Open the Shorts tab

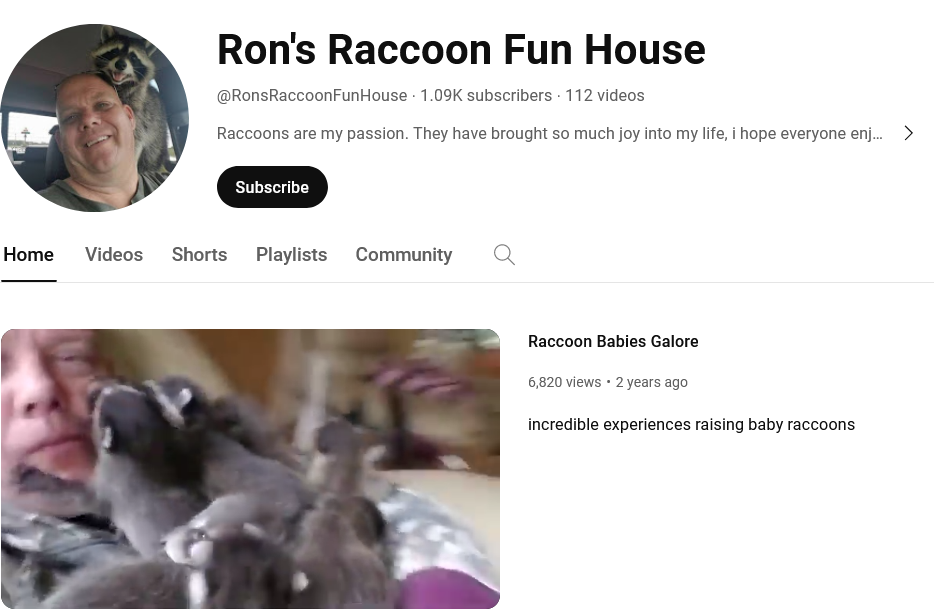[x=200, y=254]
